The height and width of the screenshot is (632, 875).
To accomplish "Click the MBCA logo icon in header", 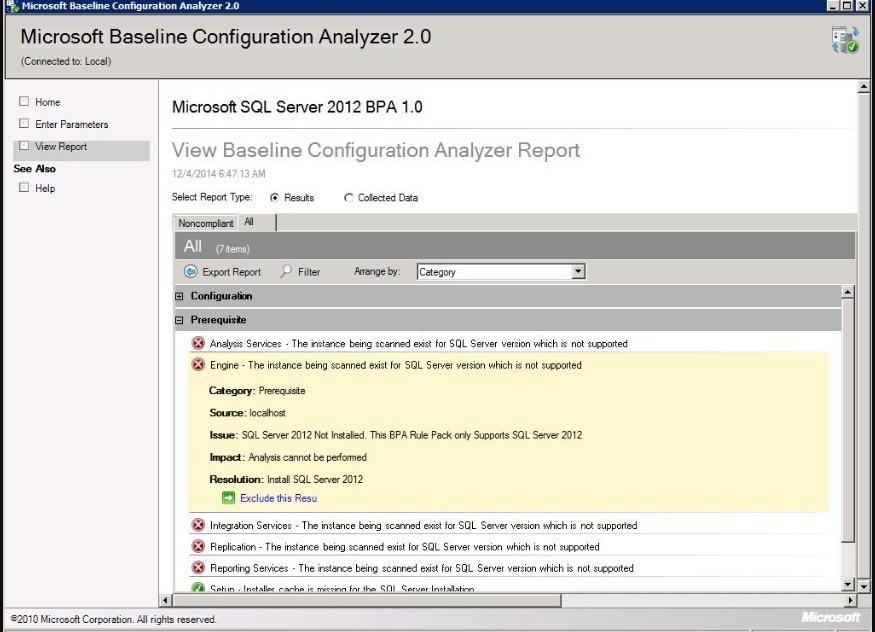I will tap(845, 40).
